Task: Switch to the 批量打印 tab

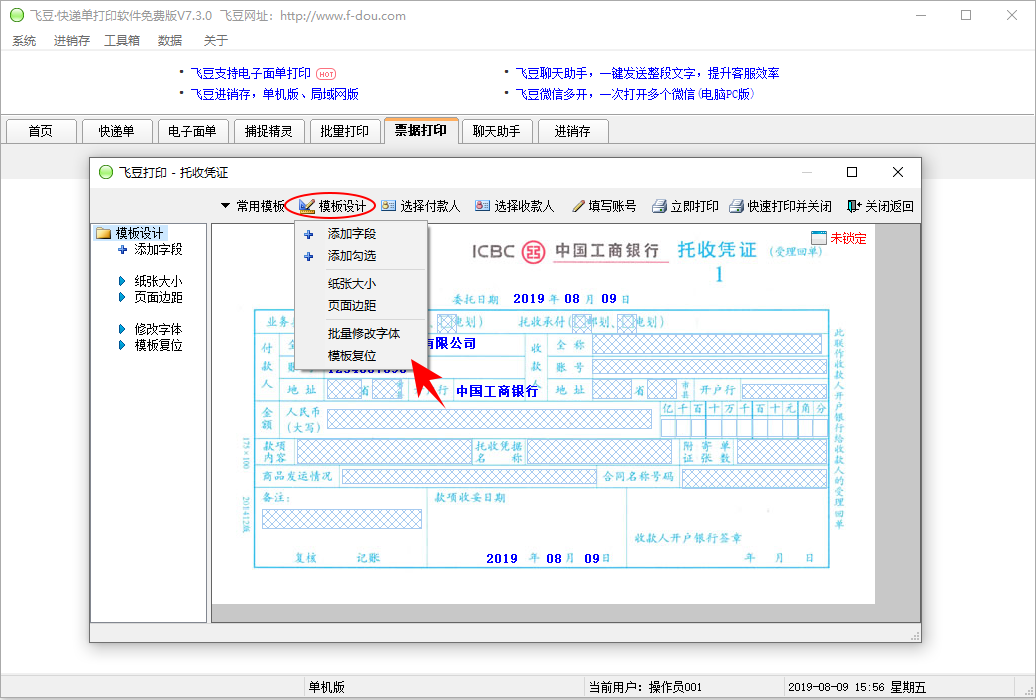Action: (345, 131)
